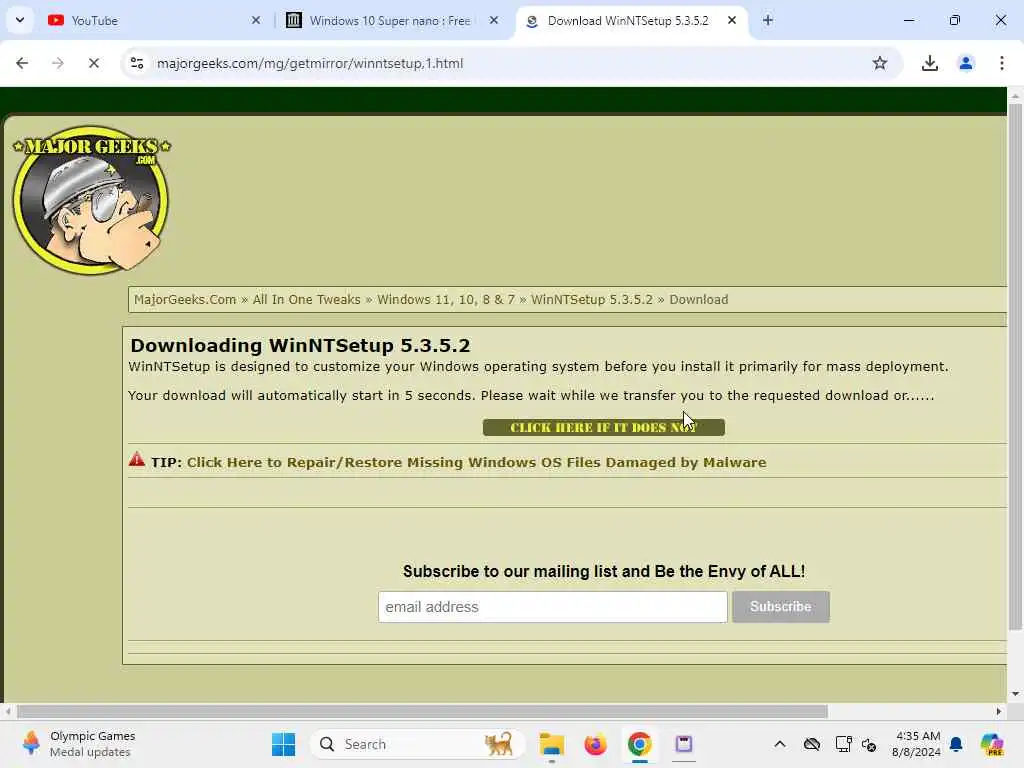Open the Chrome downloads panel
Screen dimensions: 1024x768
pos(929,63)
